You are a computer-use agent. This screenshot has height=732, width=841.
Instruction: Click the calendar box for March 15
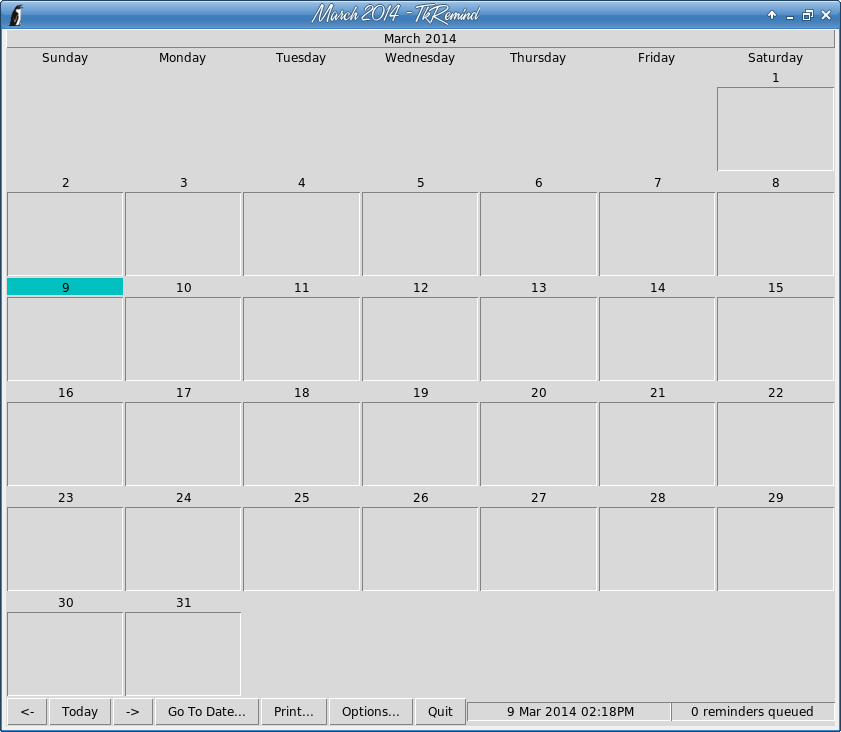pyautogui.click(x=775, y=339)
